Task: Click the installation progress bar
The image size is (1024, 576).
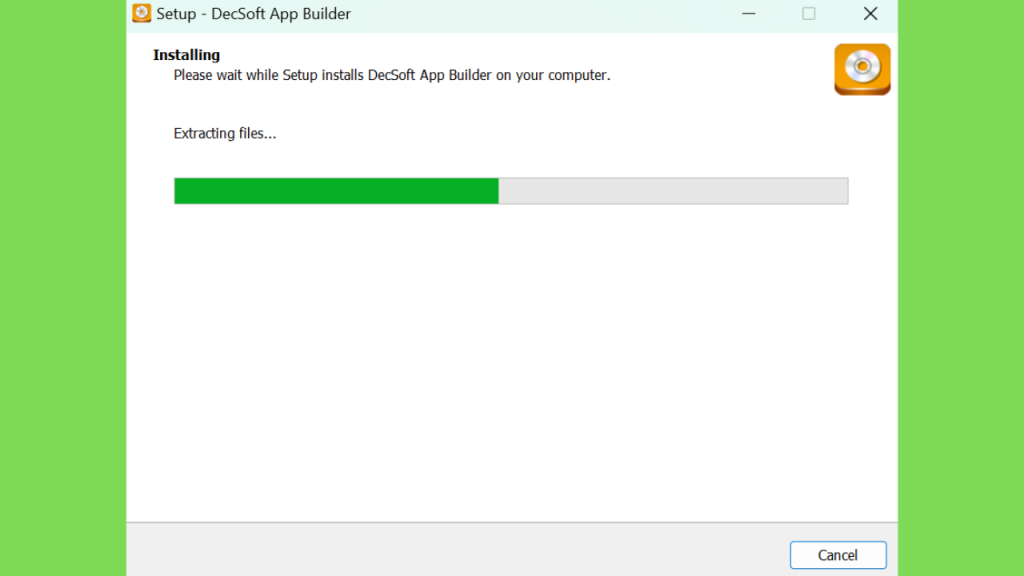Action: point(511,191)
